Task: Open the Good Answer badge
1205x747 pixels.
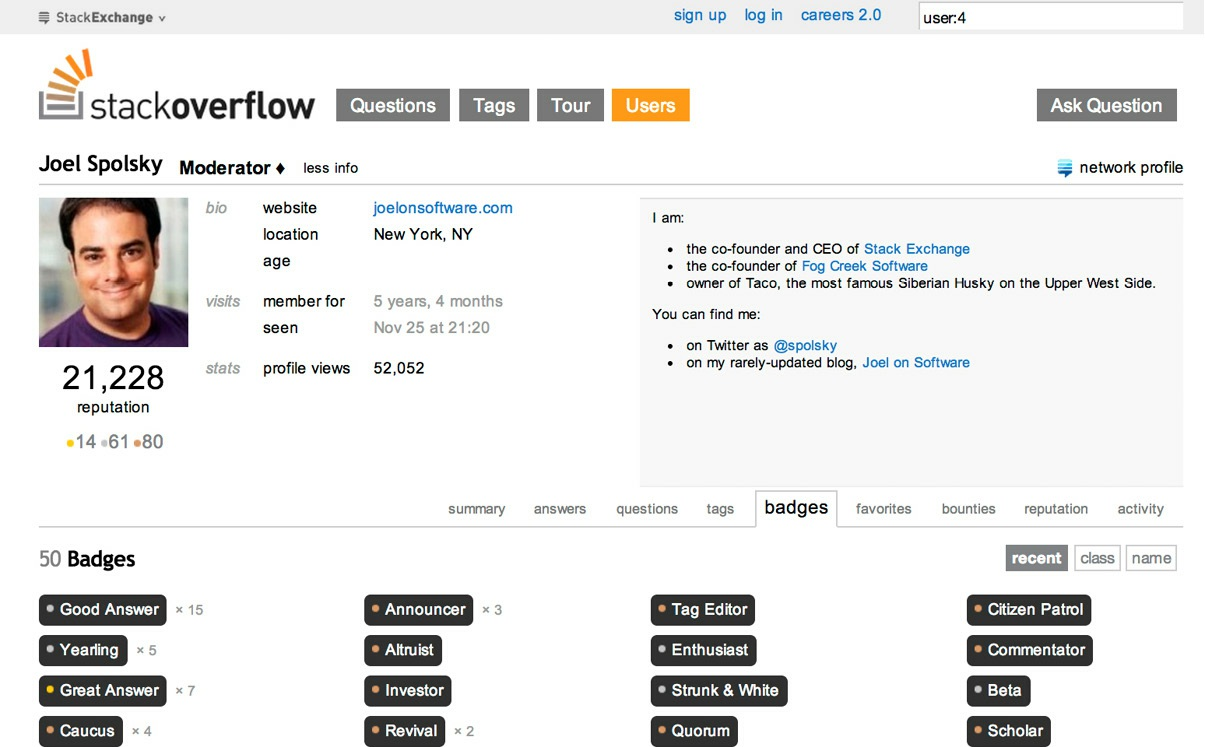Action: coord(103,610)
